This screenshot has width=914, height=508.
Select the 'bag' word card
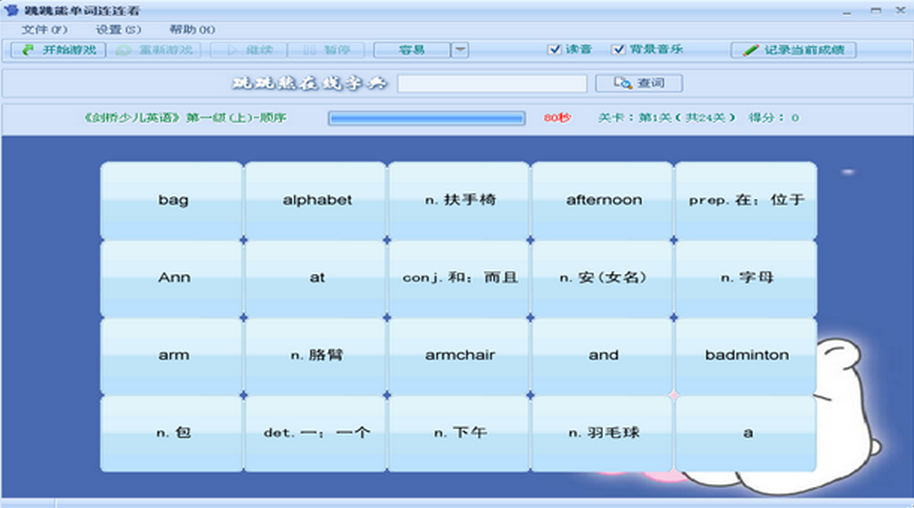tap(172, 201)
